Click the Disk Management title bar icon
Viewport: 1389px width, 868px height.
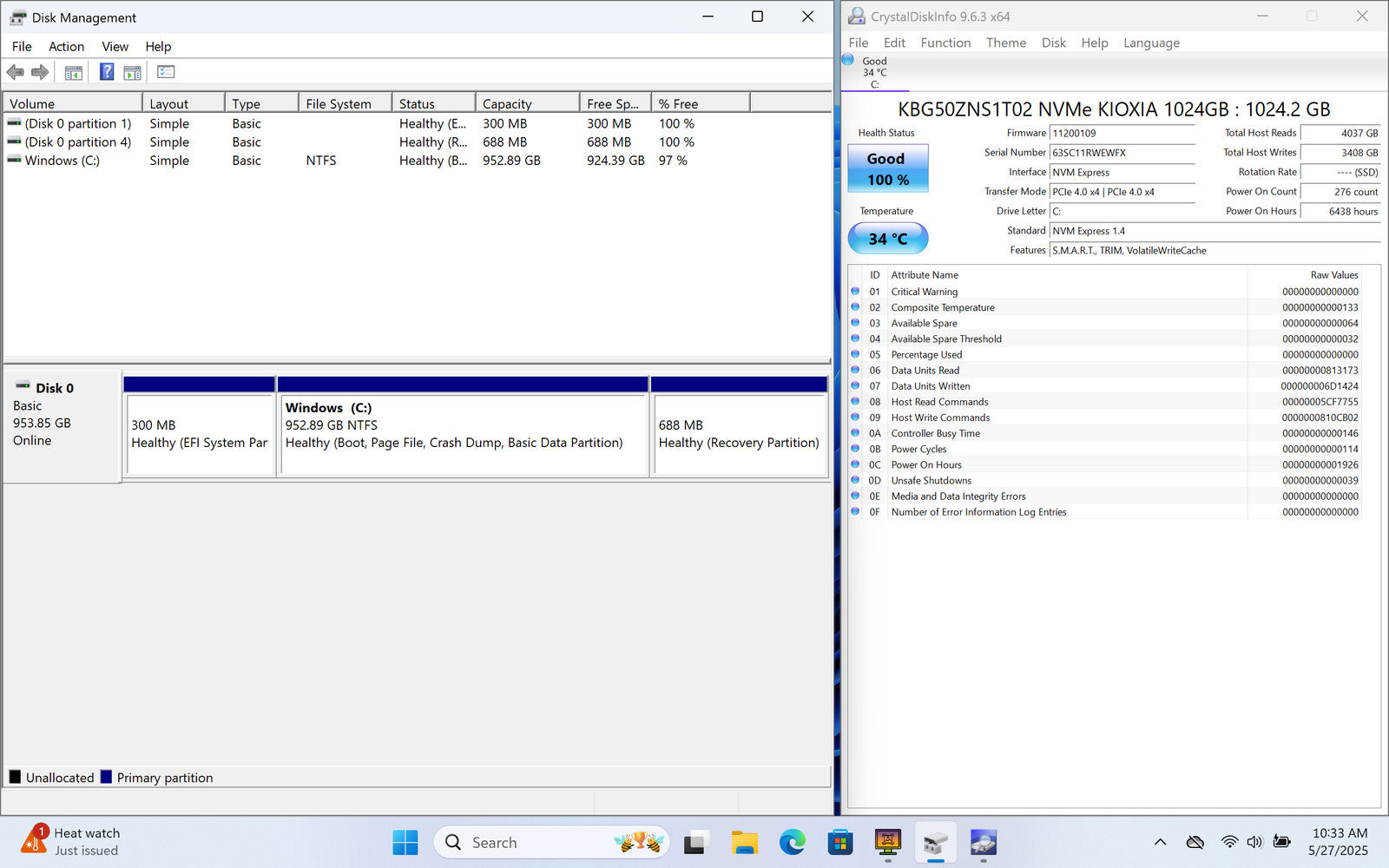coord(18,17)
